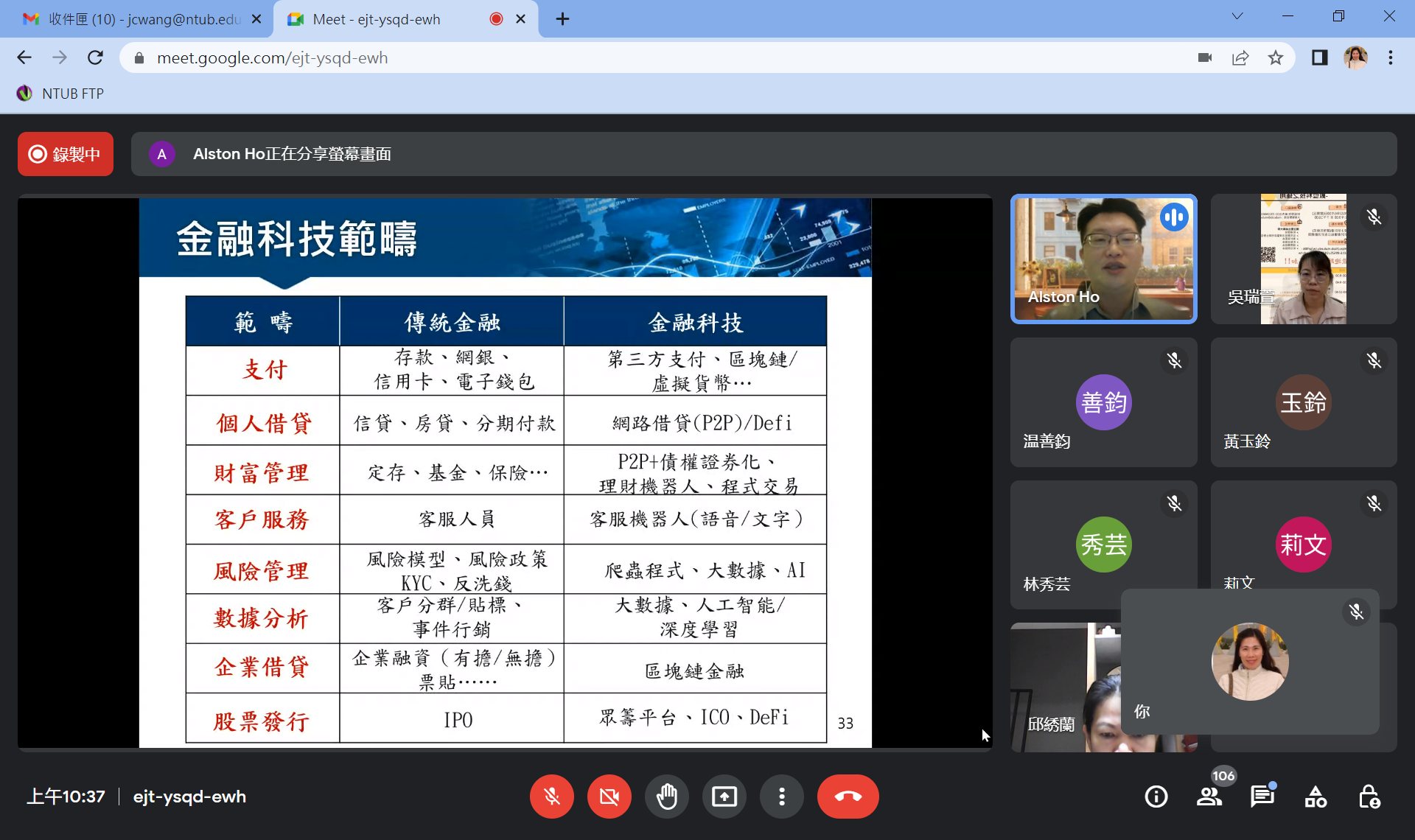Click the 林秀芸 name label
This screenshot has width=1415, height=840.
click(x=1047, y=584)
